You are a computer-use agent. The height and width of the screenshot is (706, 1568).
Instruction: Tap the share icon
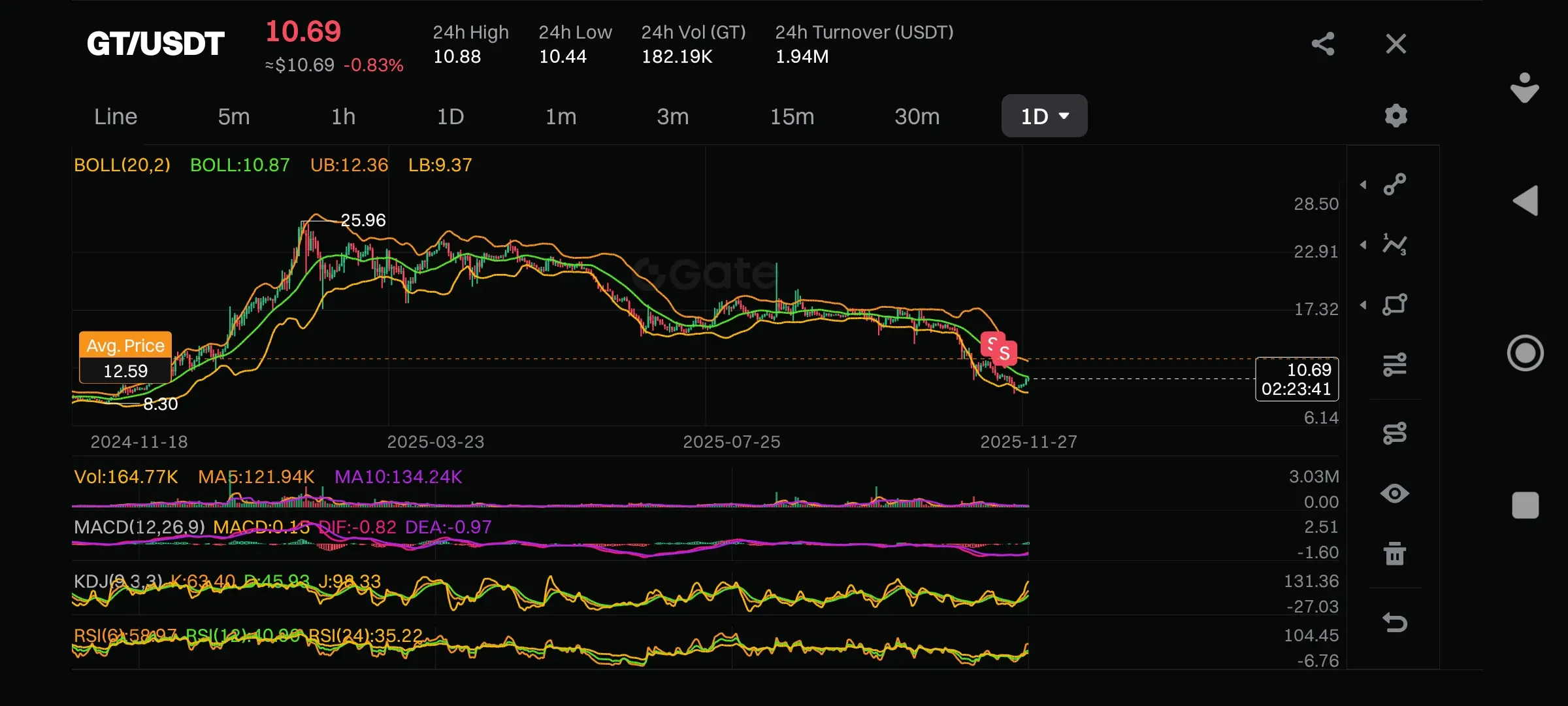(1323, 44)
